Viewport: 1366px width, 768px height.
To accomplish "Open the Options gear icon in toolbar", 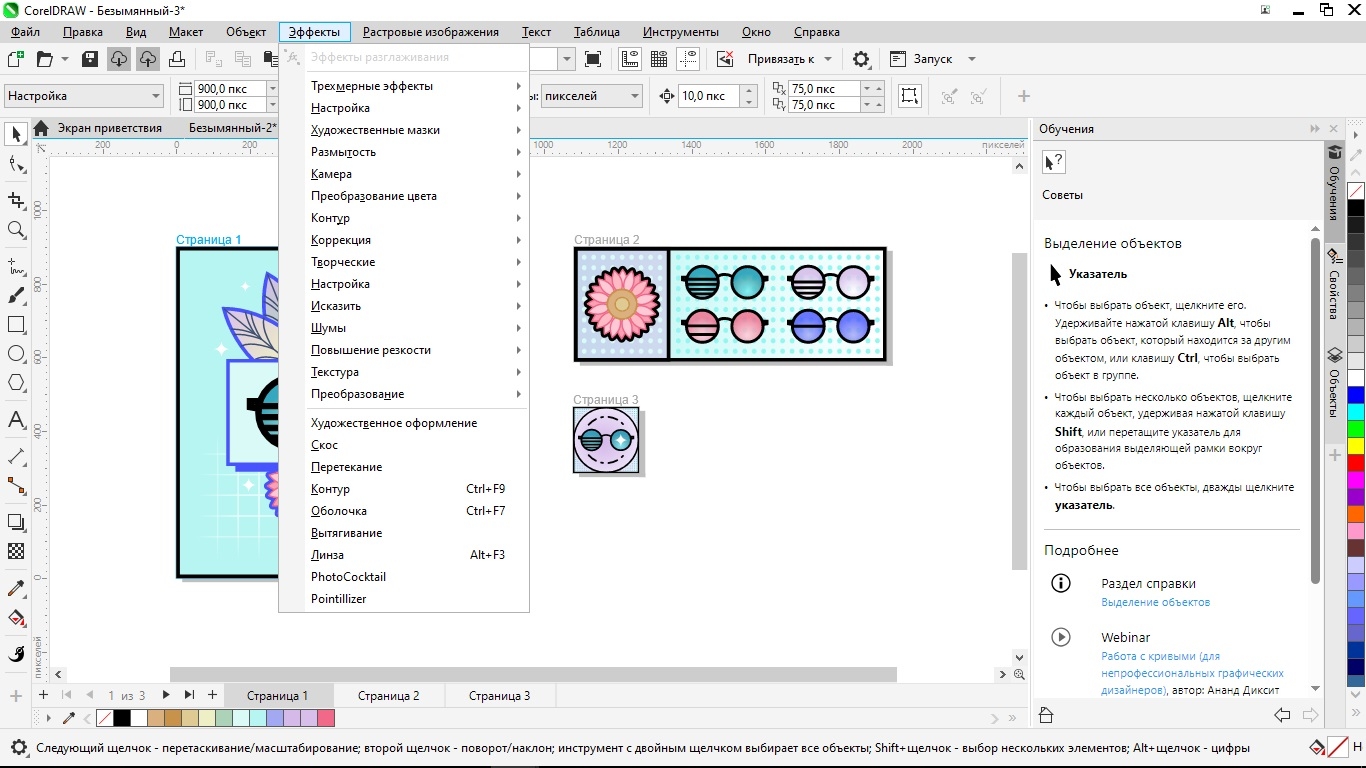I will [x=861, y=59].
